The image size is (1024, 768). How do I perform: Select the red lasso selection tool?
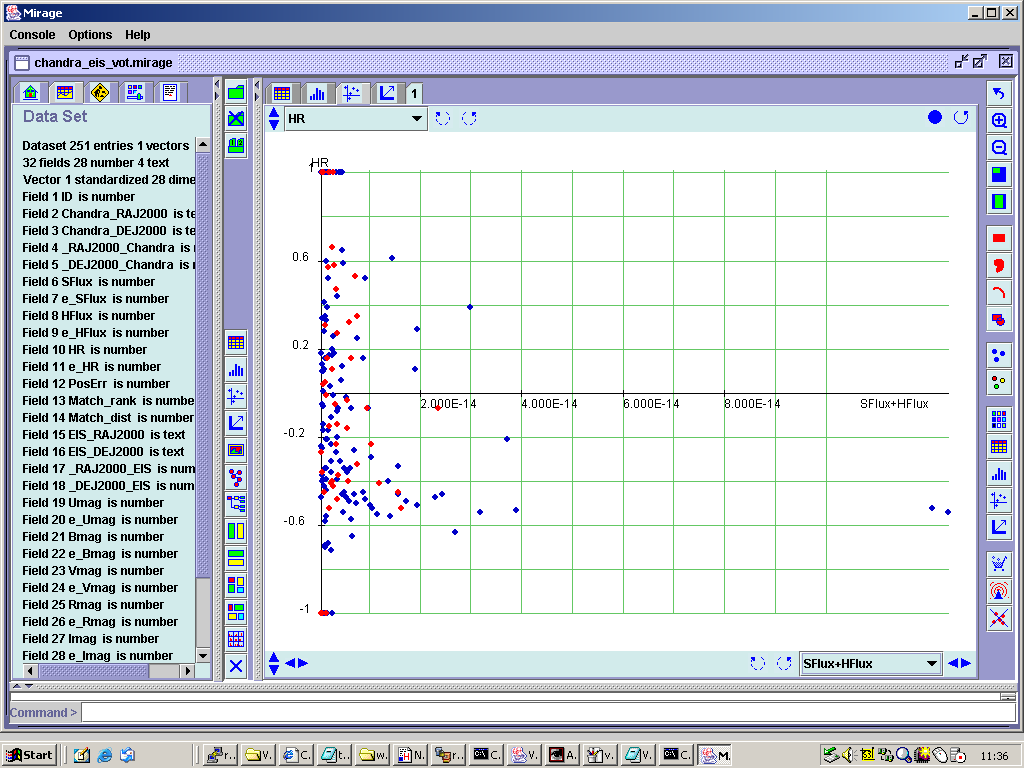pos(999,265)
